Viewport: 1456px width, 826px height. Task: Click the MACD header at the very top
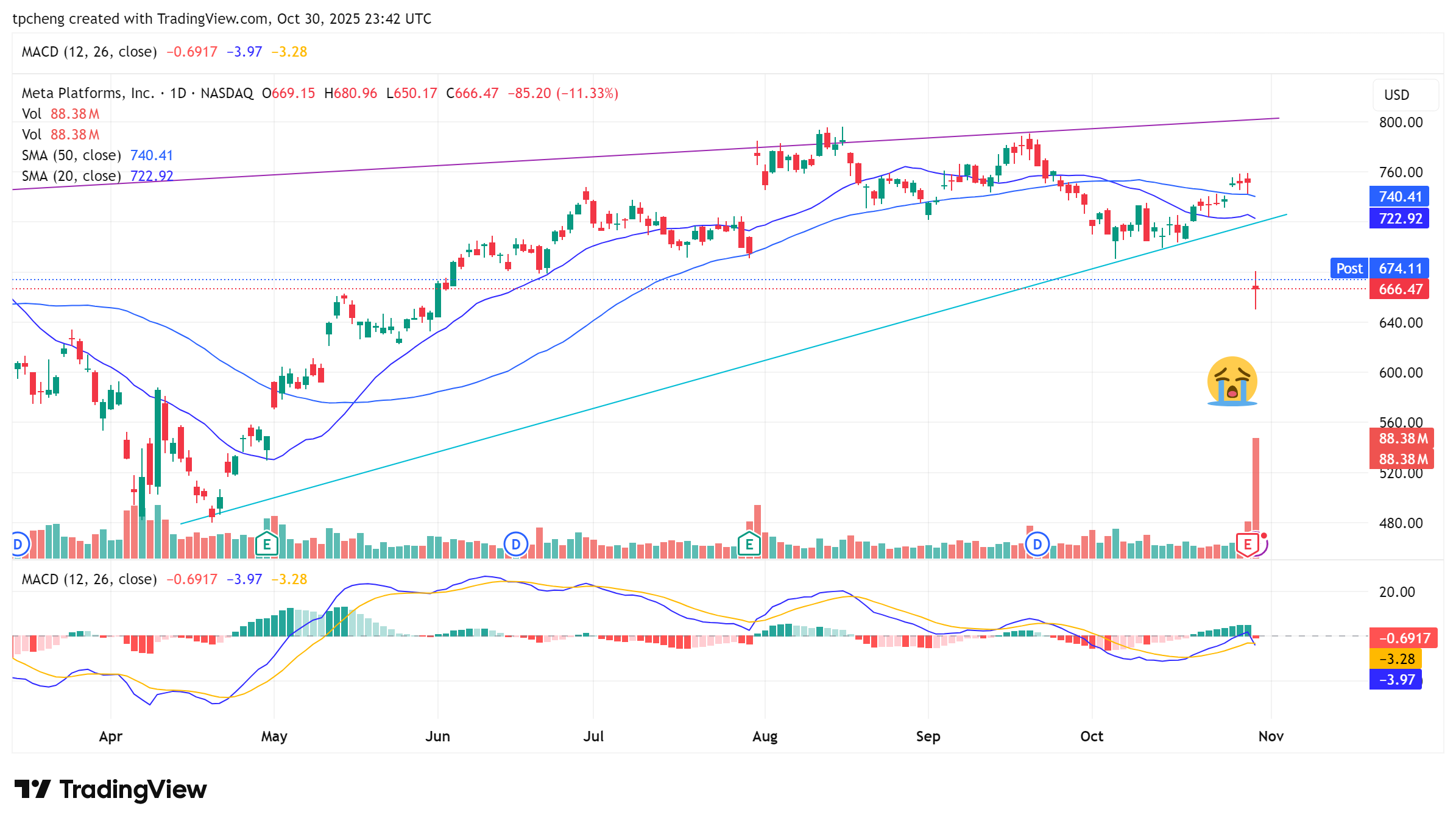(89, 52)
